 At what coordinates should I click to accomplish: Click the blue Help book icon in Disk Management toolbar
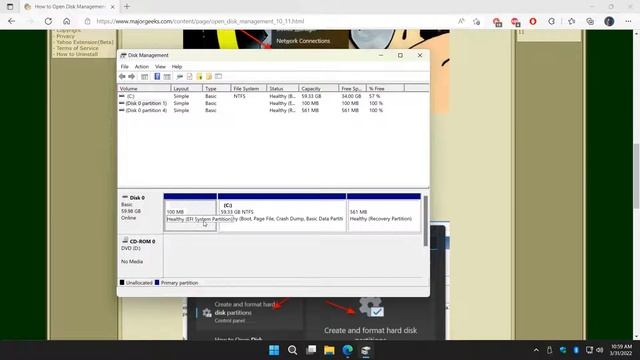tap(157, 76)
